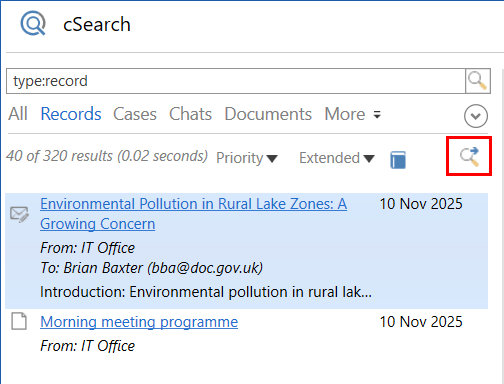Image resolution: width=504 pixels, height=384 pixels.
Task: Switch to the Chats tab
Action: pos(190,114)
